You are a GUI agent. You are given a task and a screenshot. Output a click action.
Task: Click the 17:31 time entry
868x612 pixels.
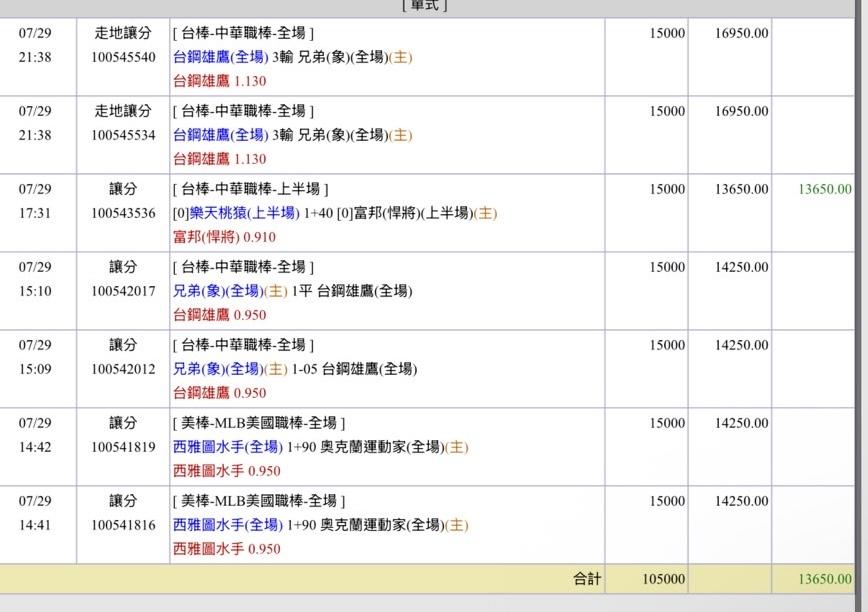(x=35, y=213)
